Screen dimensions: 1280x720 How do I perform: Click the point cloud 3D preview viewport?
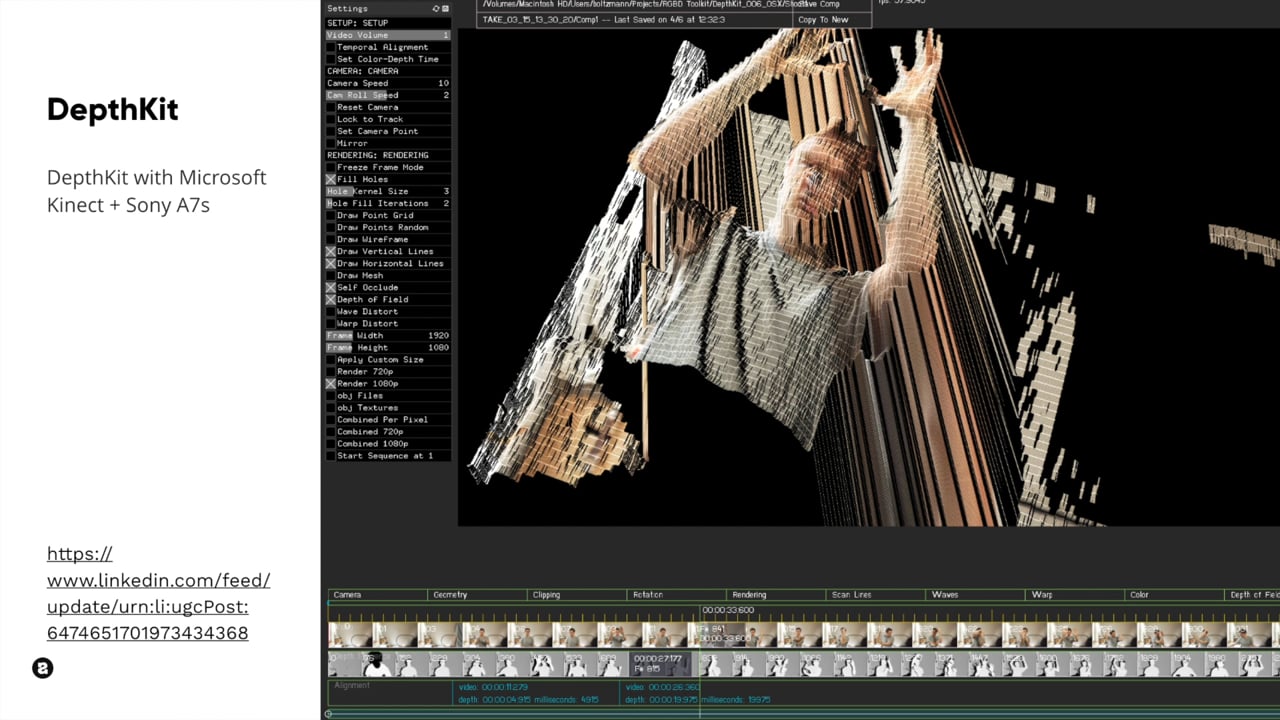tap(868, 277)
